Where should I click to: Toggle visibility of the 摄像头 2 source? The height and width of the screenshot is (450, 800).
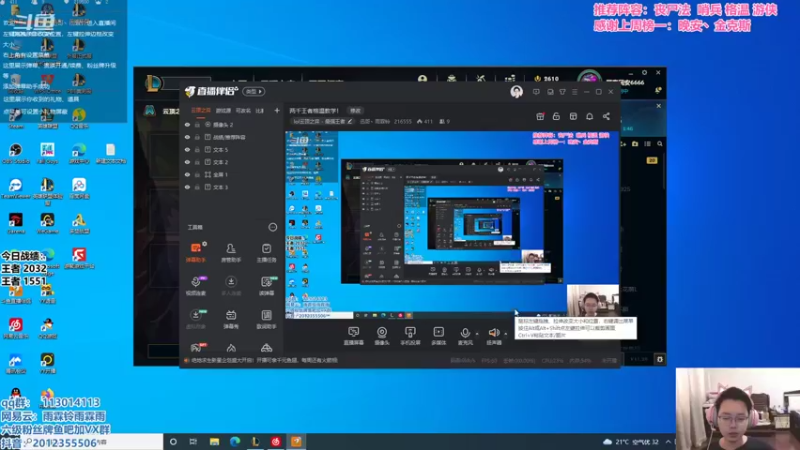[187, 124]
